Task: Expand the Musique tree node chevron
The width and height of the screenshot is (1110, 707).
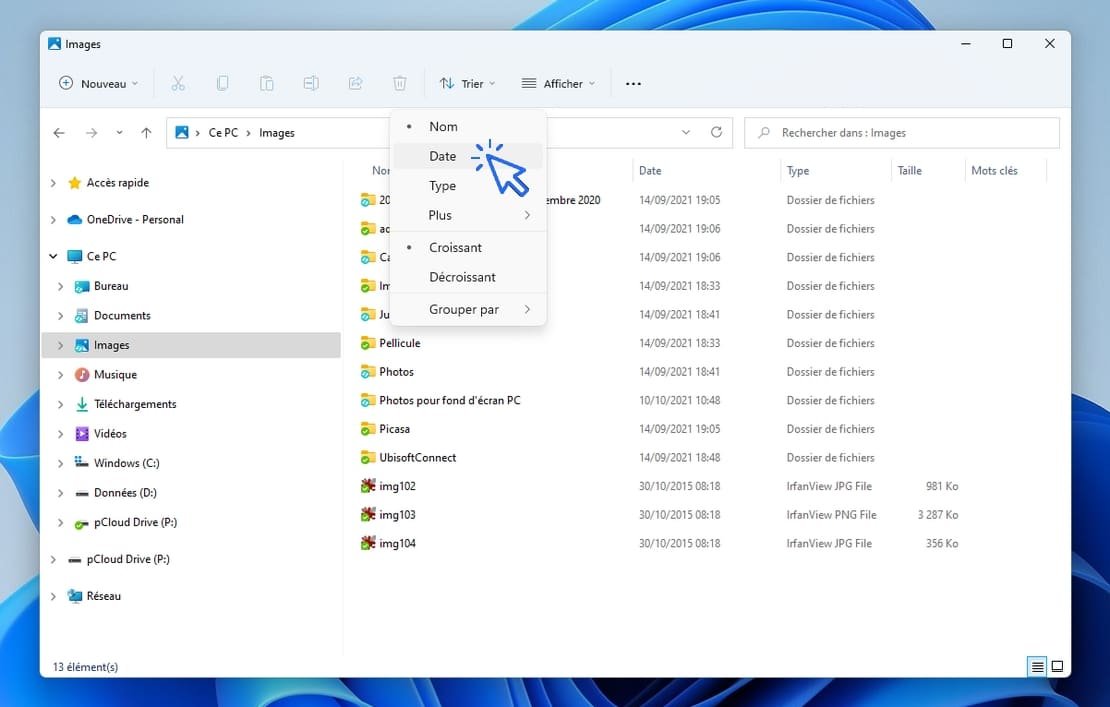Action: point(60,374)
